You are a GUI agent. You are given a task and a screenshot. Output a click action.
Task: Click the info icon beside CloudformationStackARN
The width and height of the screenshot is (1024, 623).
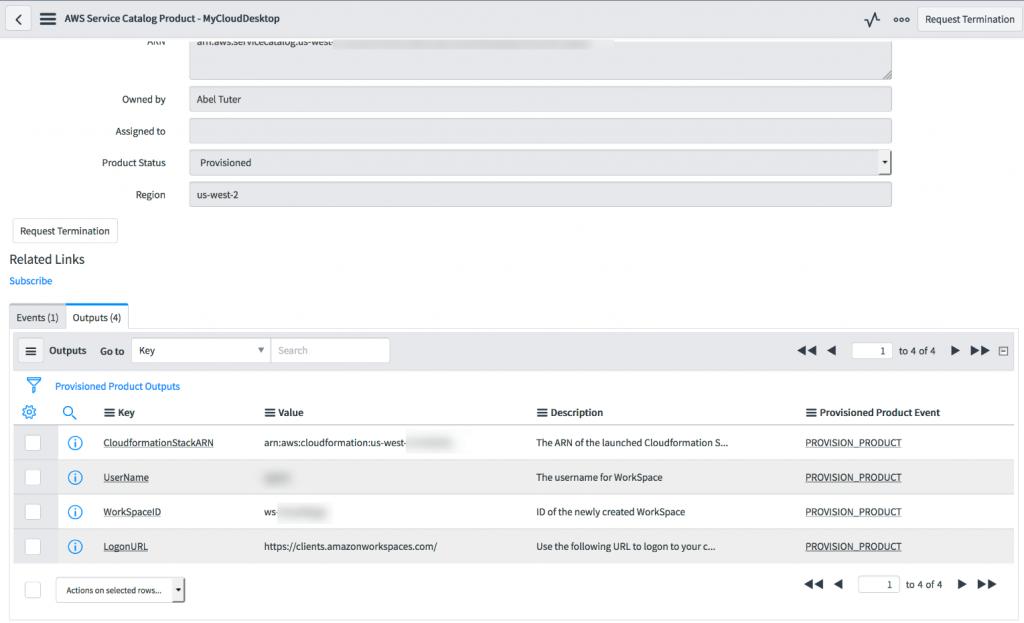(x=75, y=442)
